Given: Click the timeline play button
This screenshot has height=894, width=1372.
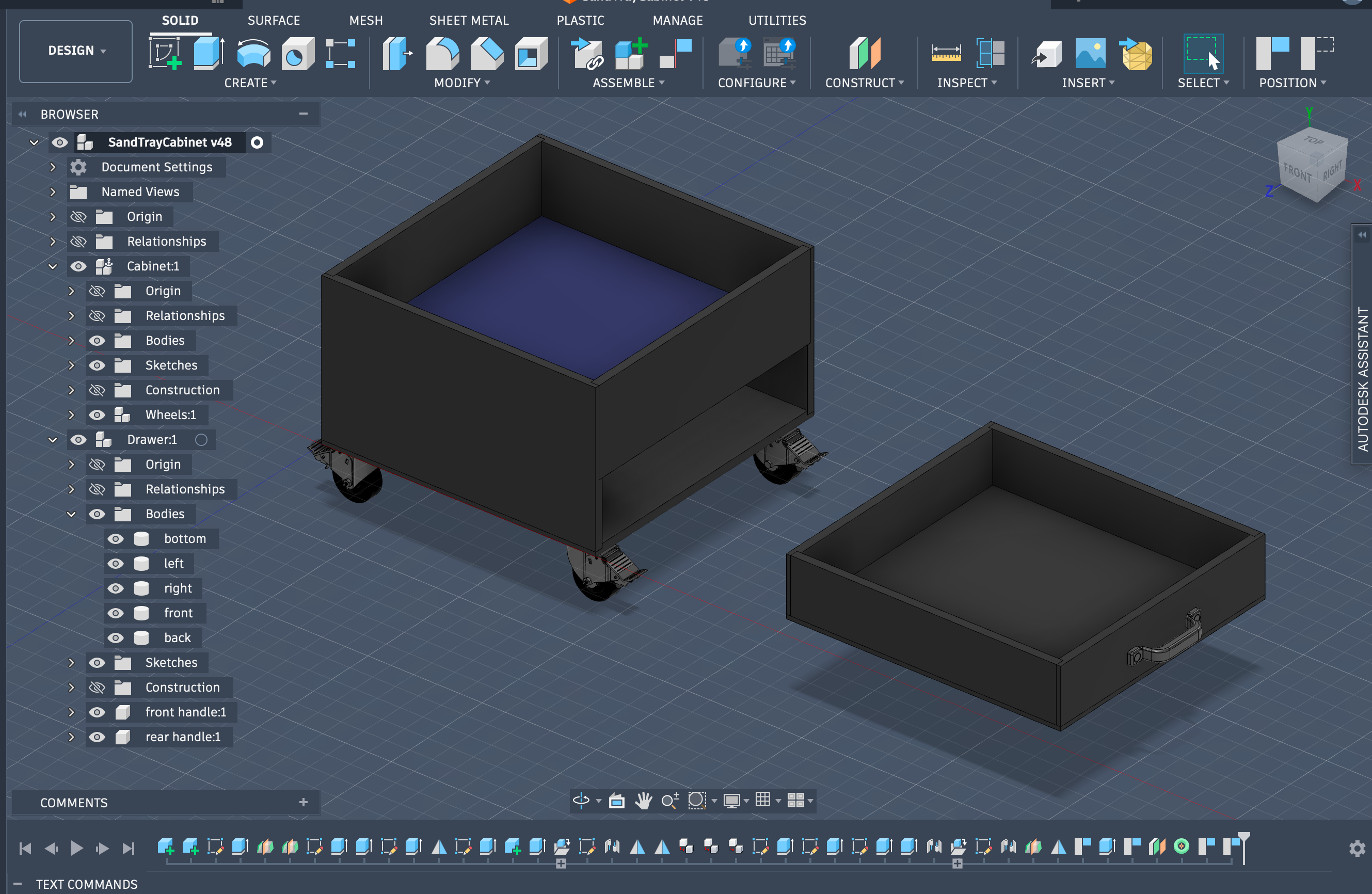Looking at the screenshot, I should (x=76, y=848).
